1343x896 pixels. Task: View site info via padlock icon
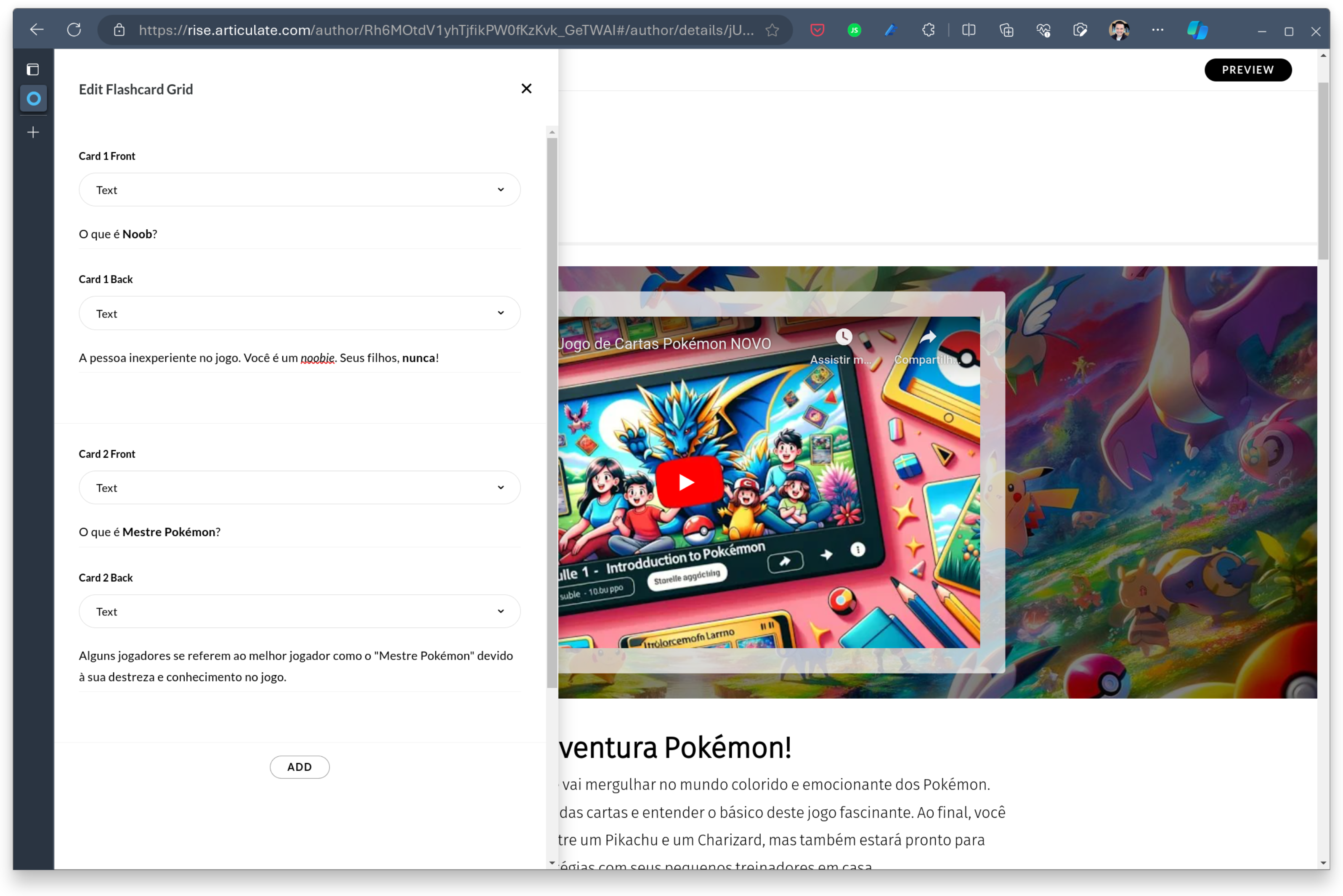coord(119,30)
